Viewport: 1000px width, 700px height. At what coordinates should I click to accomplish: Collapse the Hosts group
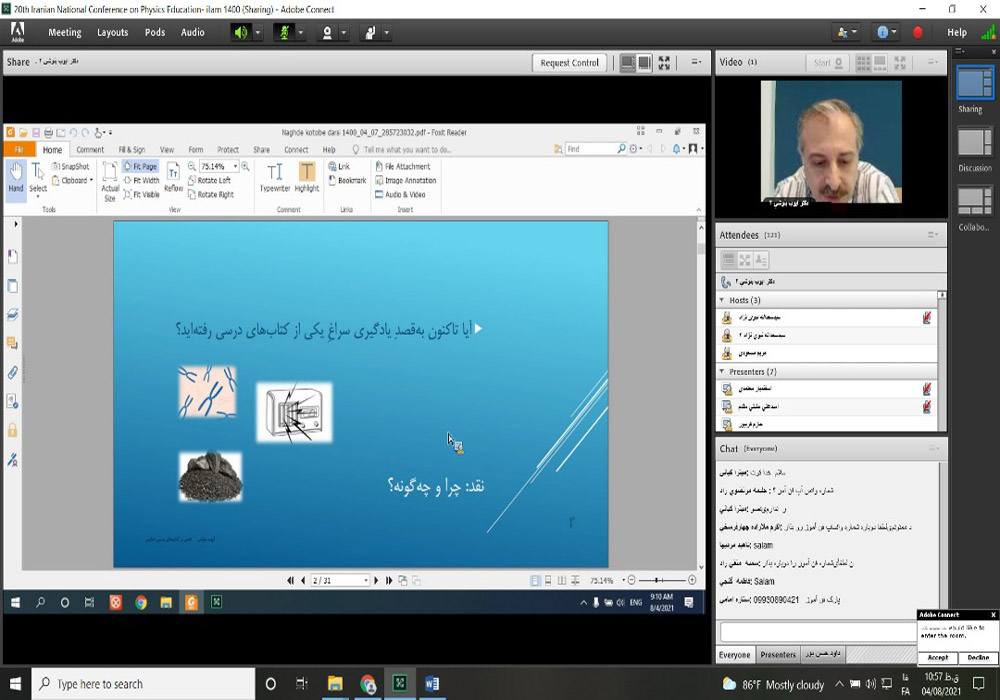coord(722,300)
